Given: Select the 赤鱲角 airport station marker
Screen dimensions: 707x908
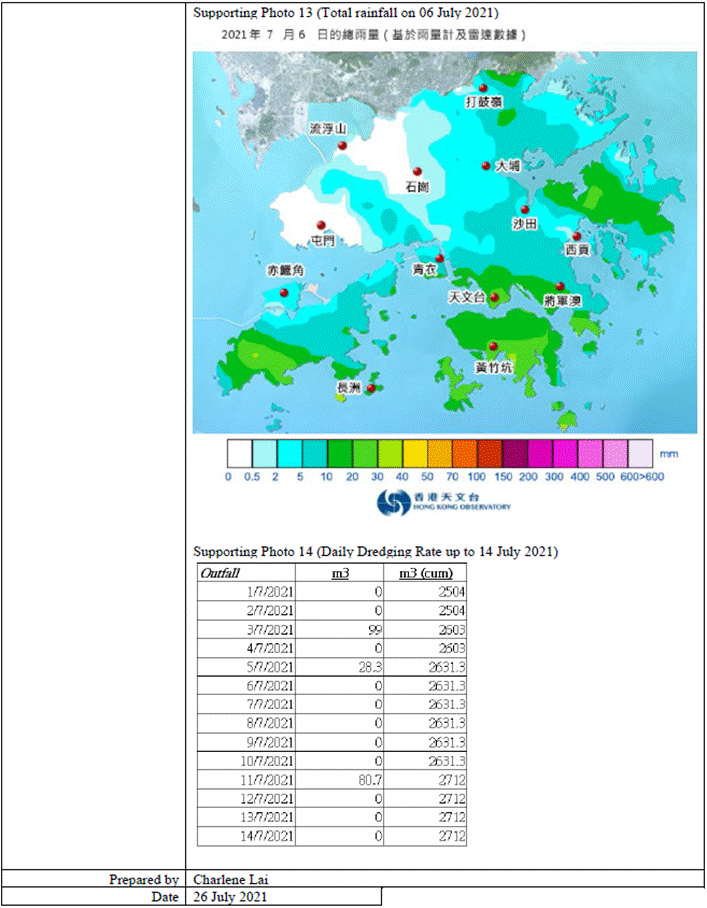Looking at the screenshot, I should click(x=284, y=292).
